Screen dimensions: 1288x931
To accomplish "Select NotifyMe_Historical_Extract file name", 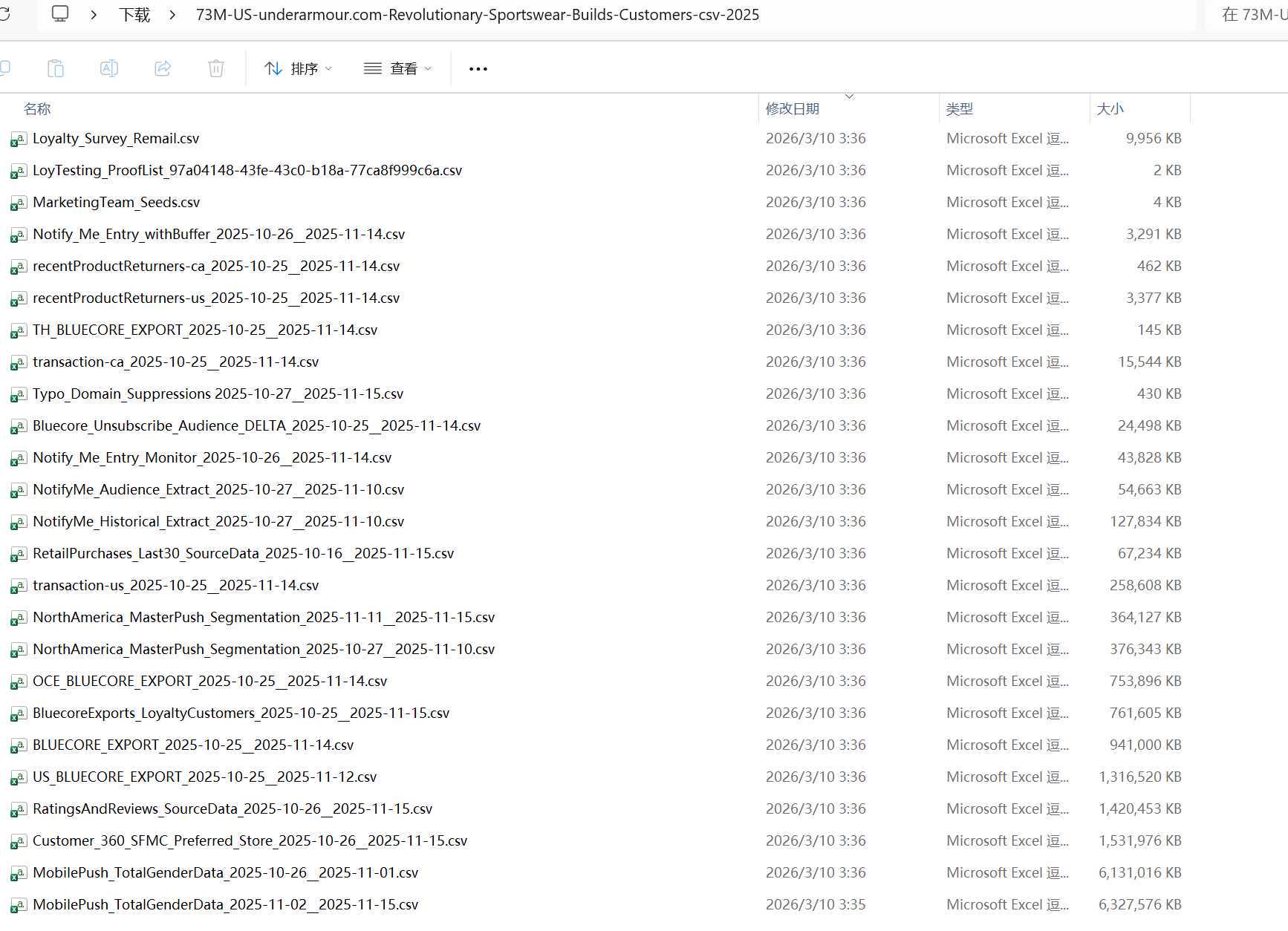I will [218, 521].
